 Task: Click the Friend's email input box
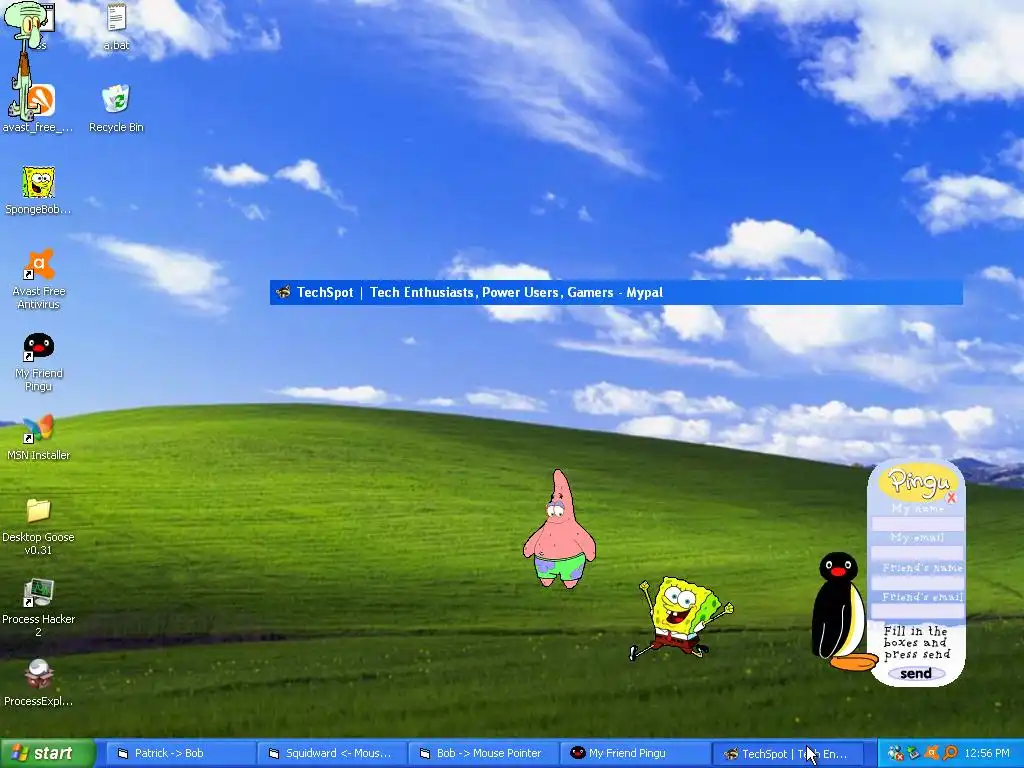point(918,611)
